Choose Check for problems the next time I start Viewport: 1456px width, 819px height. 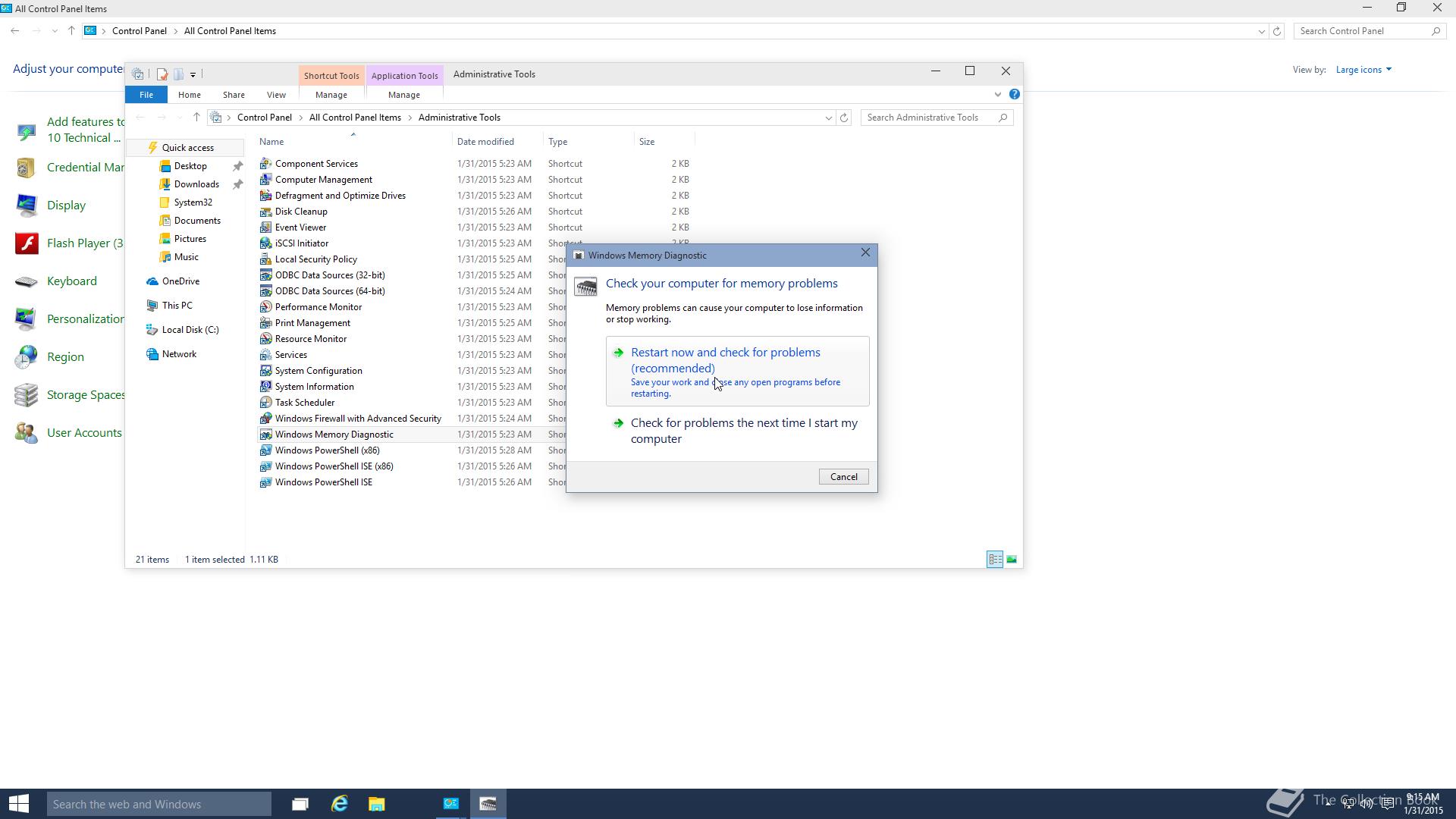click(x=737, y=431)
